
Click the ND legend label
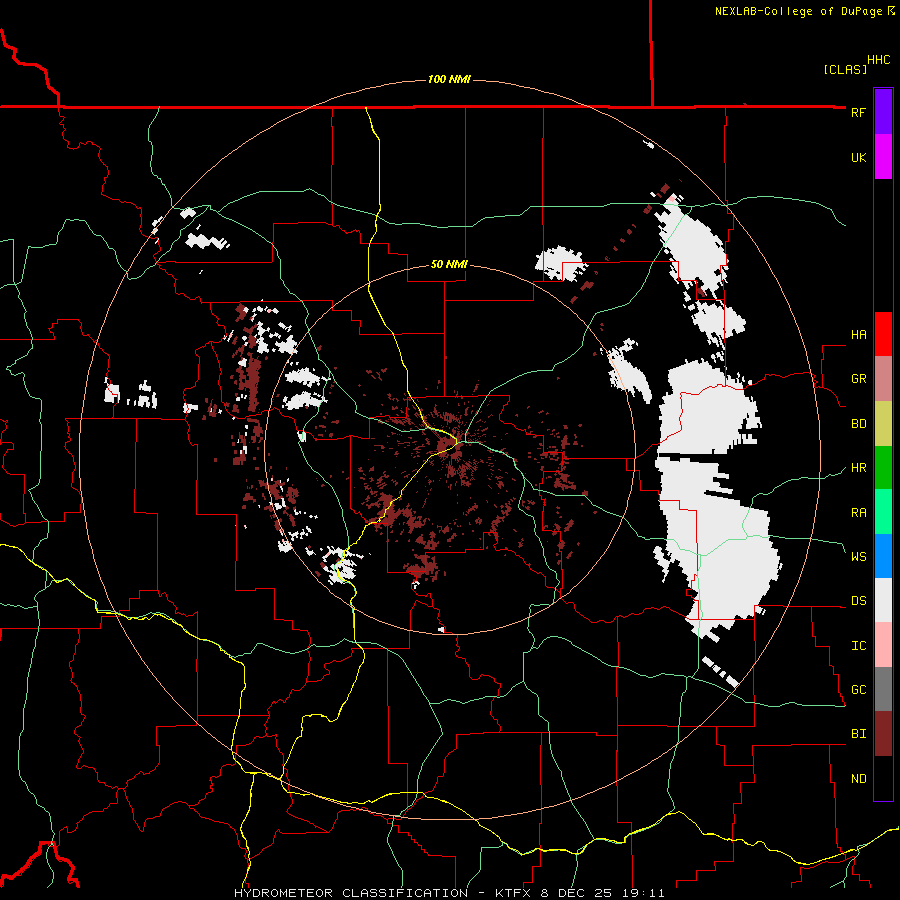coord(858,779)
